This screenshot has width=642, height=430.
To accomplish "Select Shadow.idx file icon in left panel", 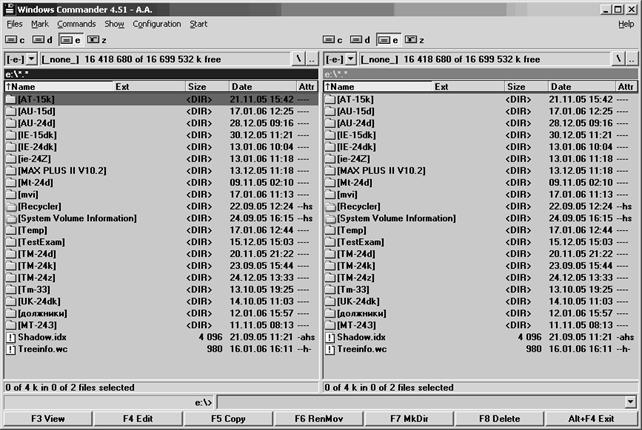I will (x=11, y=337).
